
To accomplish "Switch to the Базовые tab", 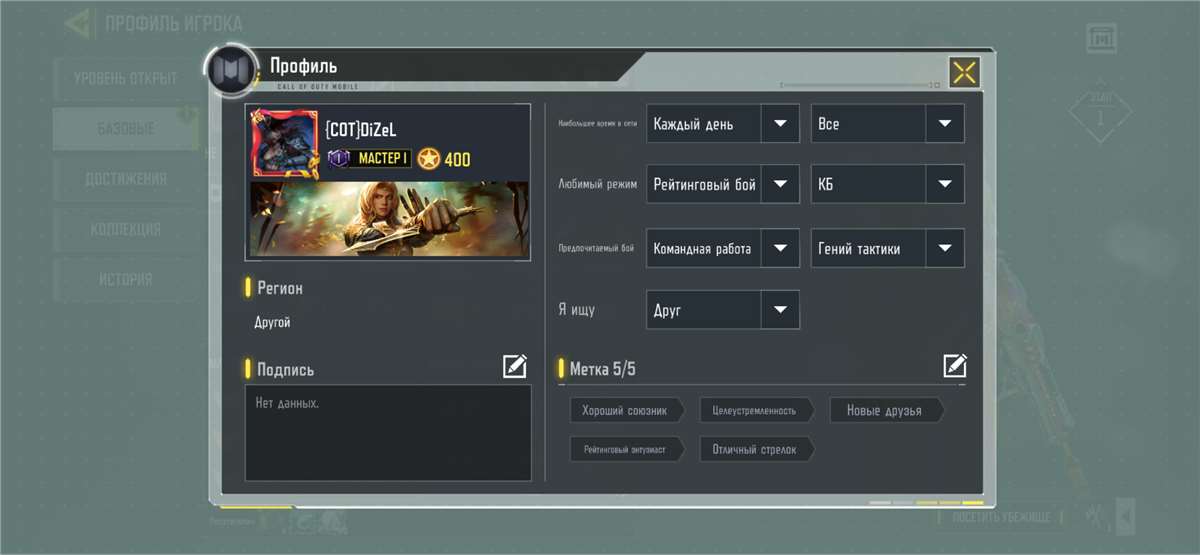I will click(125, 129).
